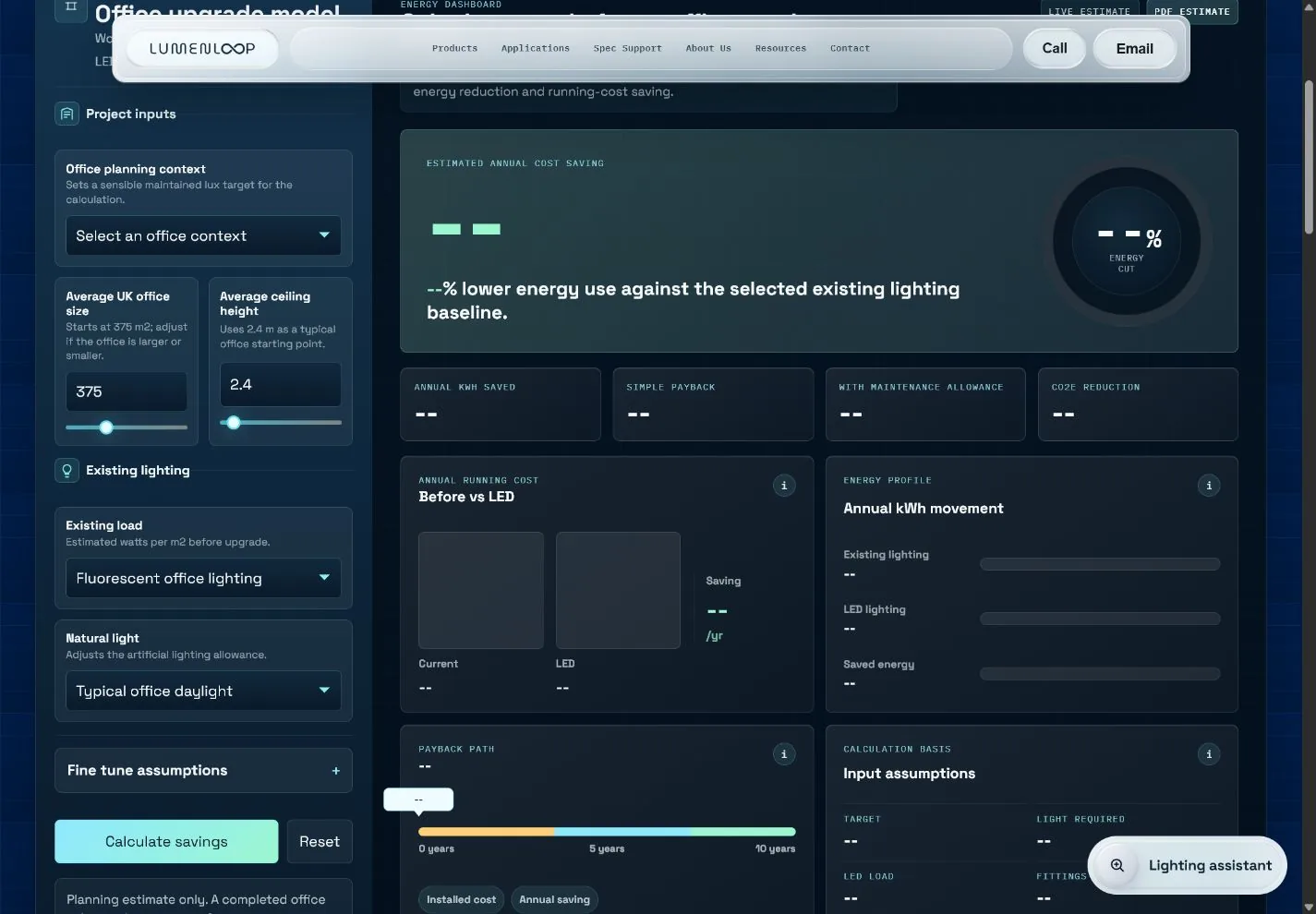Click 'Estimated Annual Cost Saving' label
The height and width of the screenshot is (914, 1316).
[x=515, y=163]
